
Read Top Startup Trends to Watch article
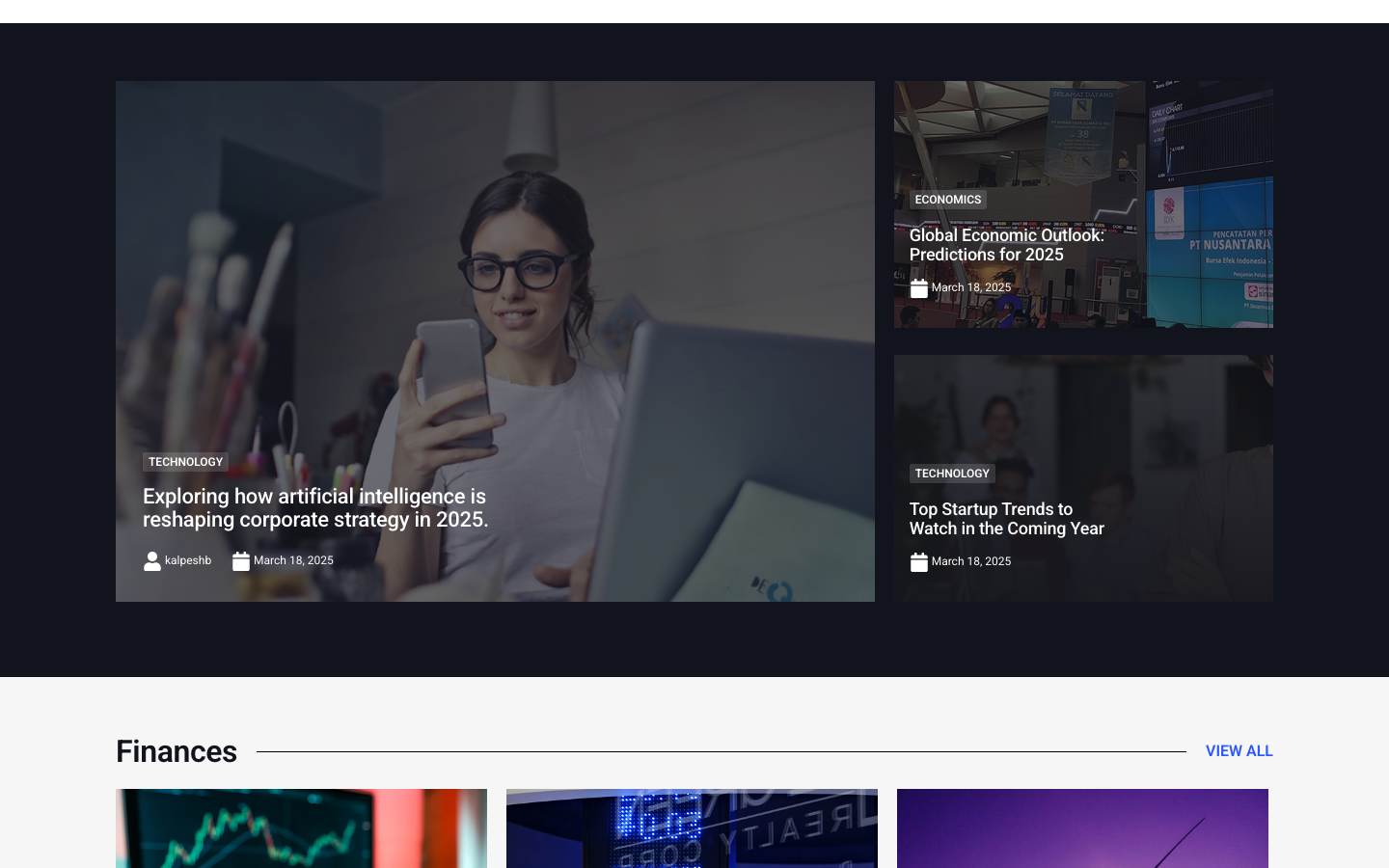[x=1006, y=519]
